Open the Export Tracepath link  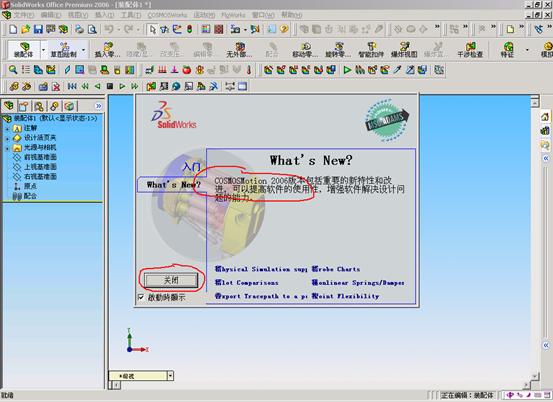[x=261, y=296]
